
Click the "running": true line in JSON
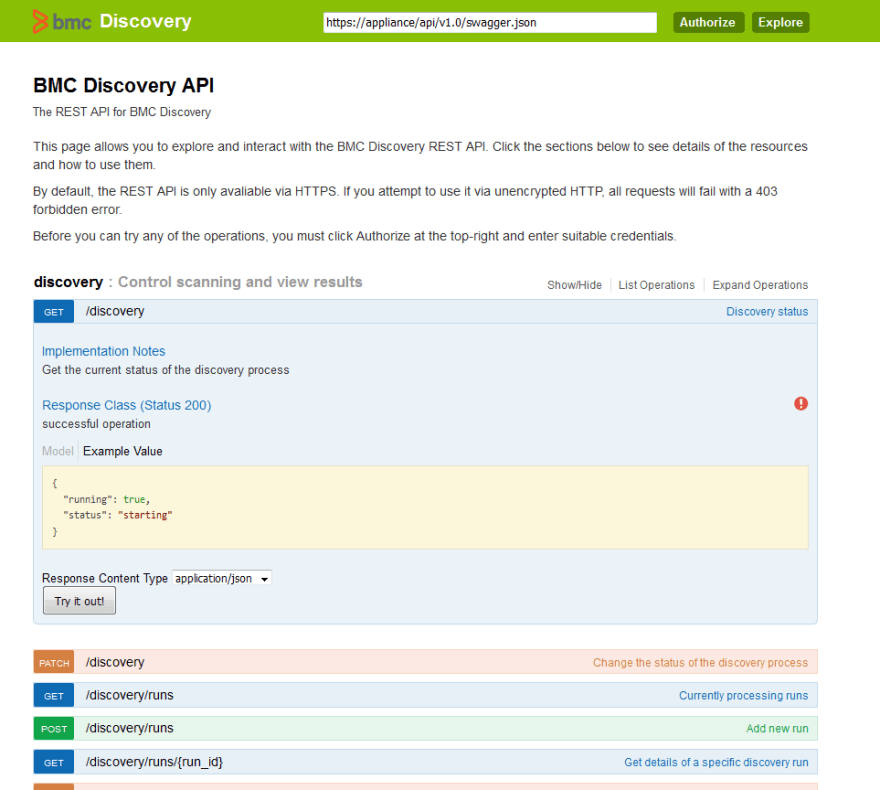pyautogui.click(x=107, y=499)
